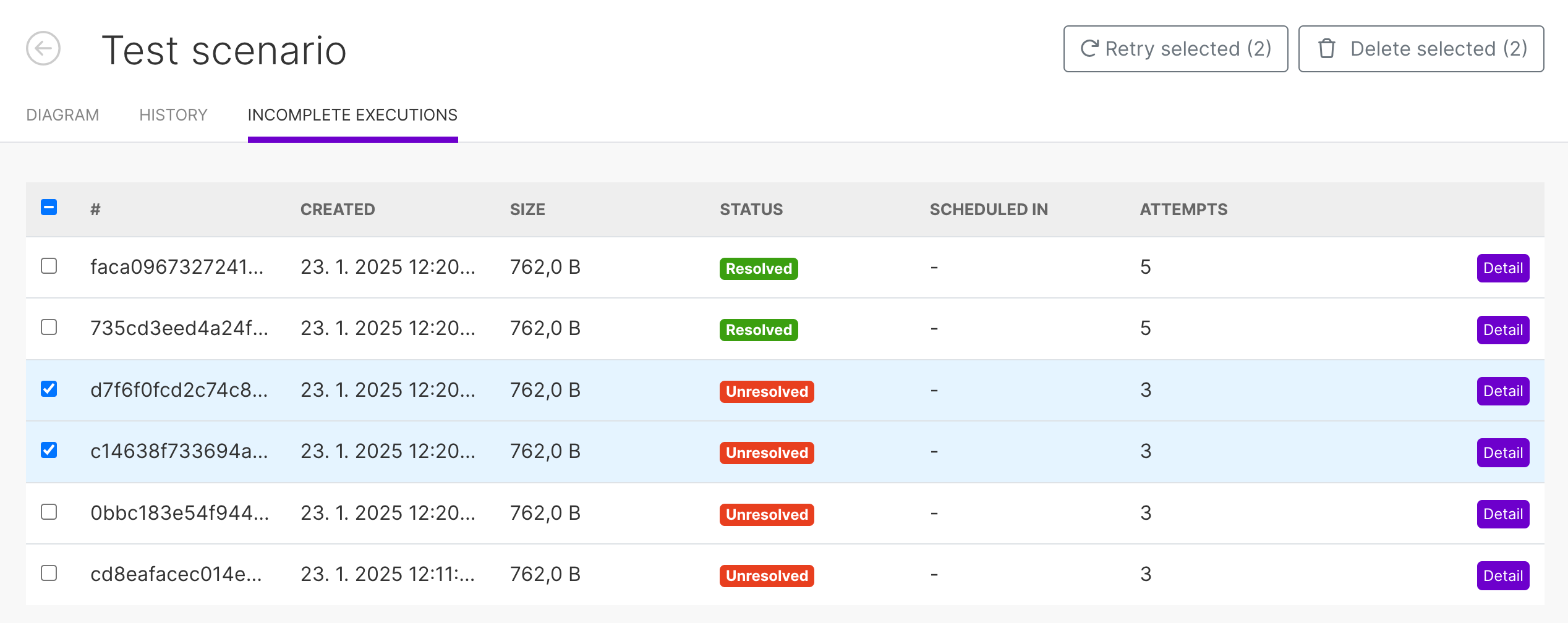Click Resolved badge in faca0967327241 row
Image resolution: width=1568 pixels, height=623 pixels.
pos(759,269)
